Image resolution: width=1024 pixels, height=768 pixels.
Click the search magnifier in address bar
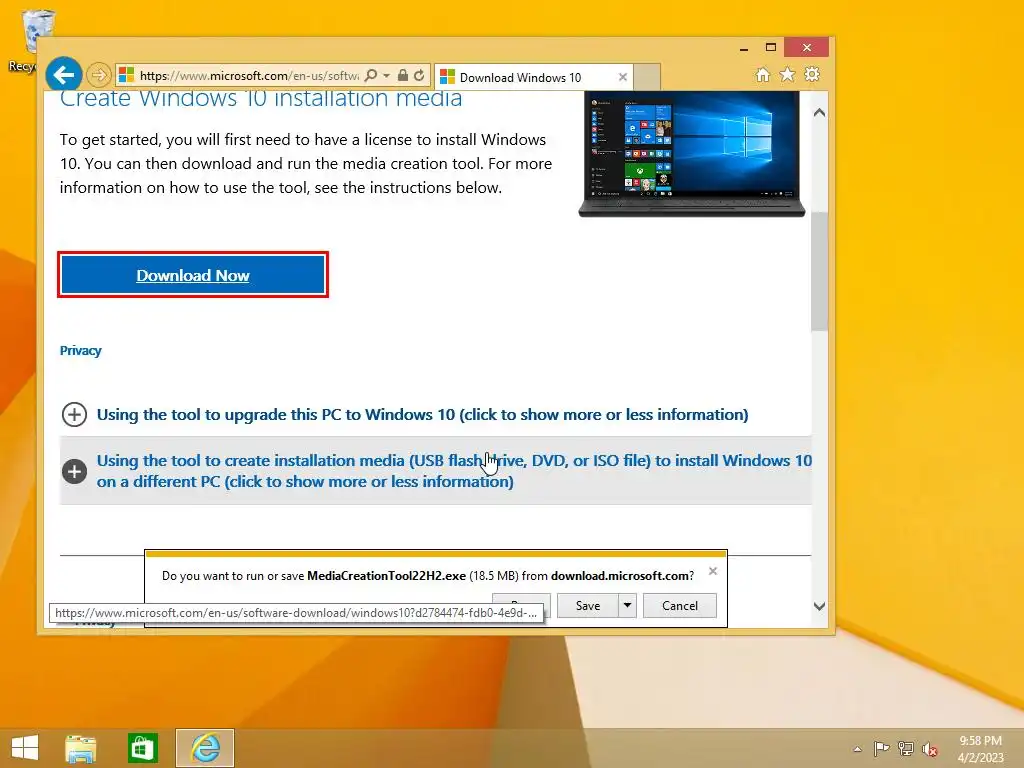(371, 76)
